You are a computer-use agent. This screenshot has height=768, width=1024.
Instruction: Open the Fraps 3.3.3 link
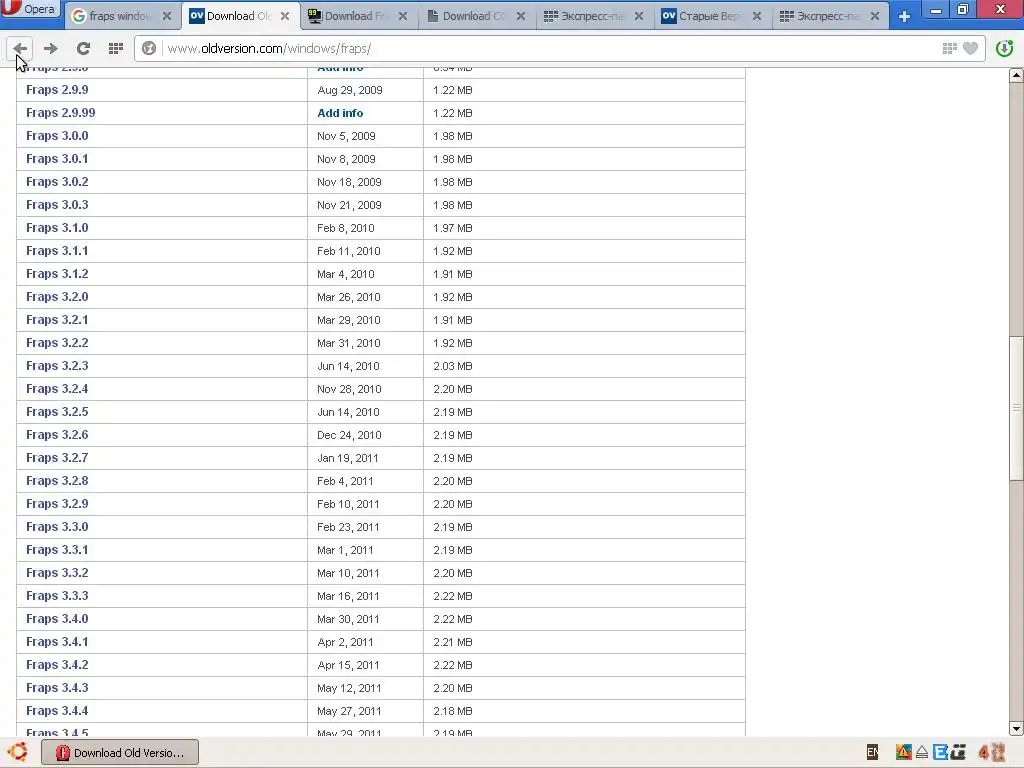pos(57,596)
